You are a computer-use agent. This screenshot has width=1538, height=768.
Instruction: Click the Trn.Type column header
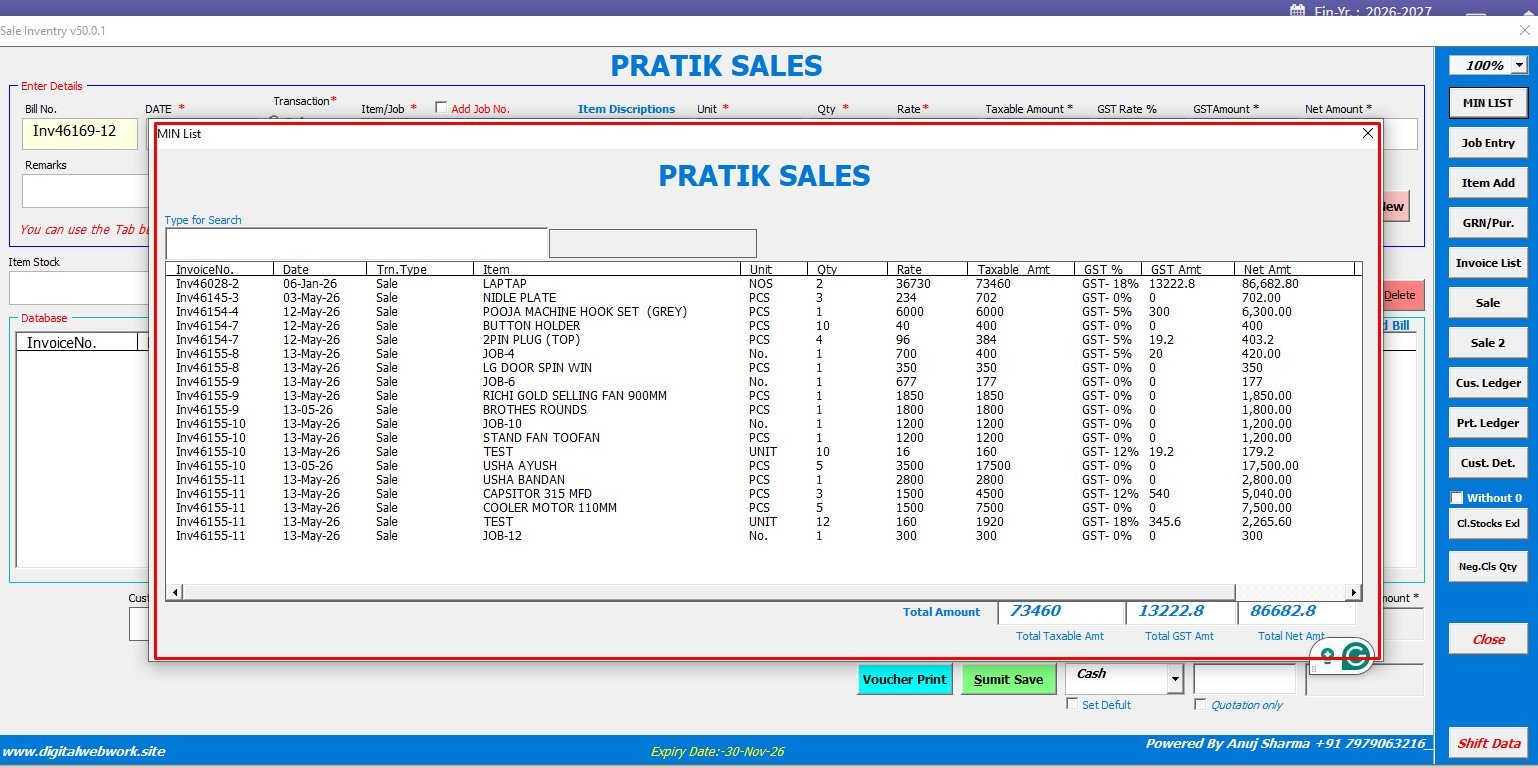tap(419, 269)
